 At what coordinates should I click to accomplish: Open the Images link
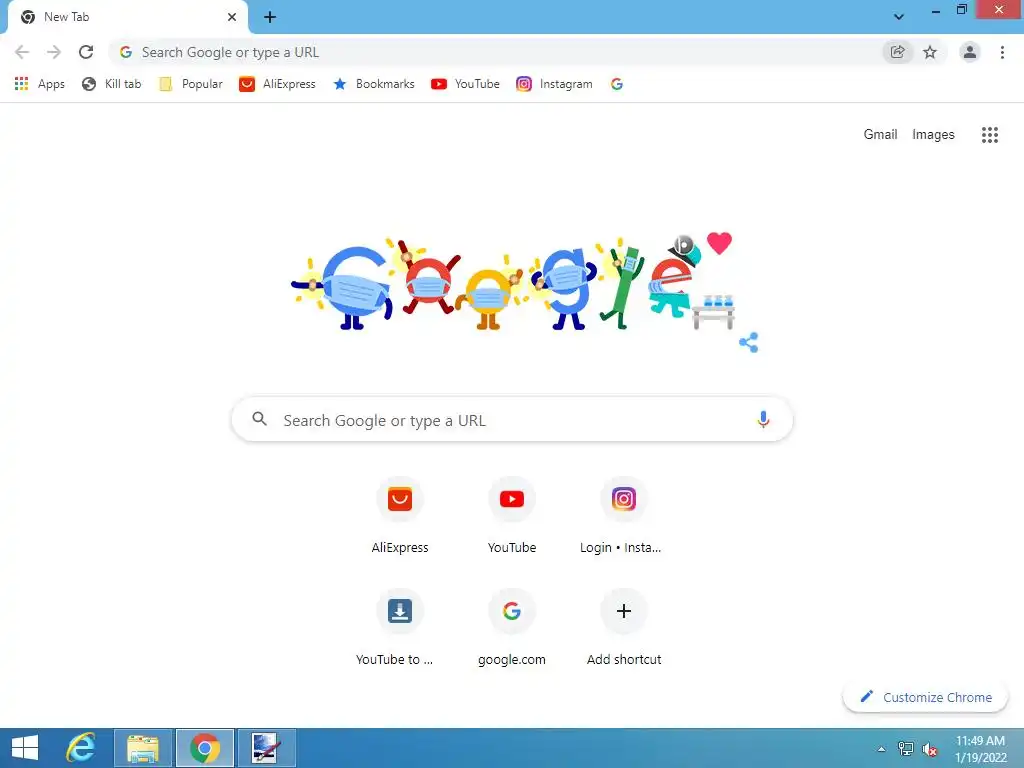933,135
